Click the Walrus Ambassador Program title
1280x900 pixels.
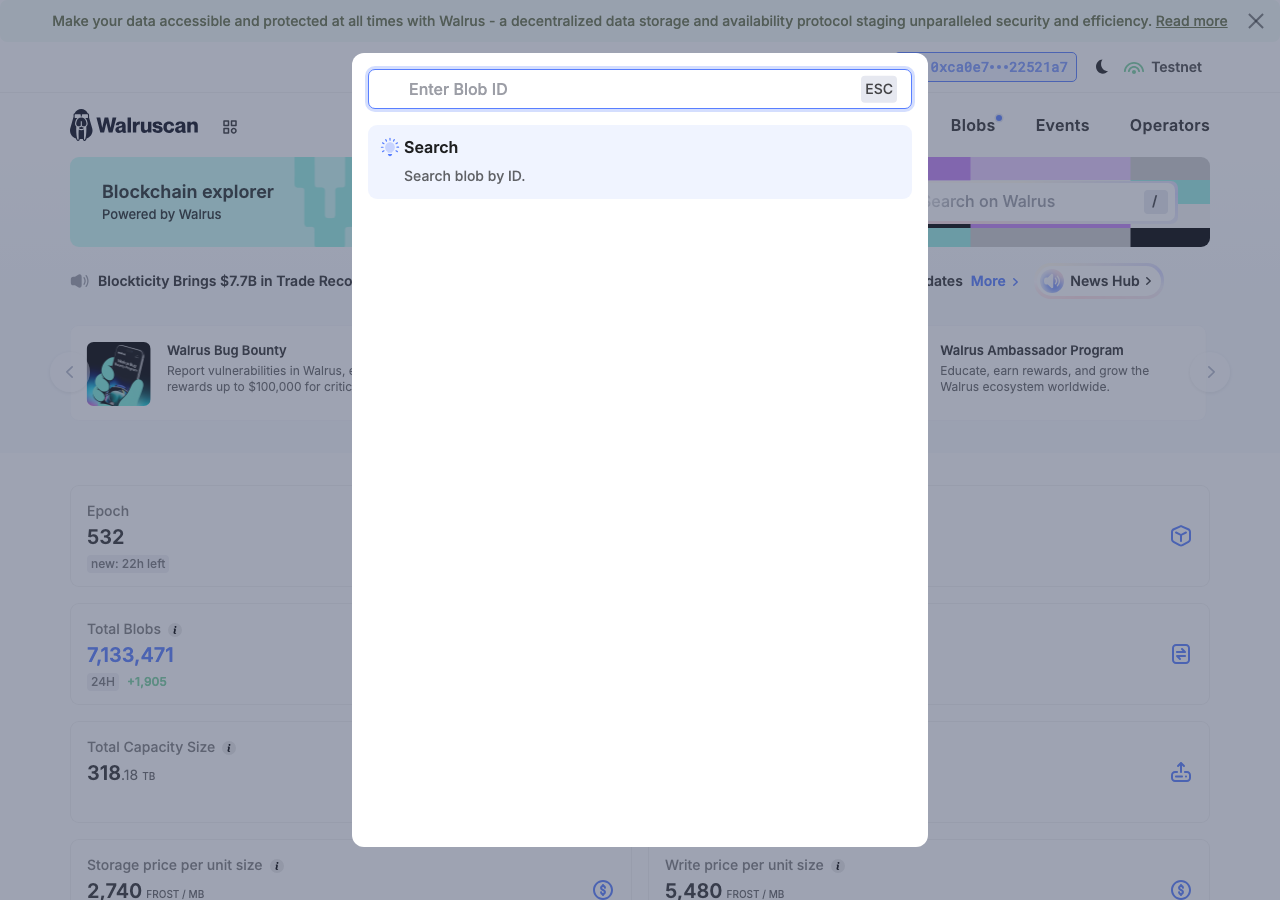coord(1031,350)
